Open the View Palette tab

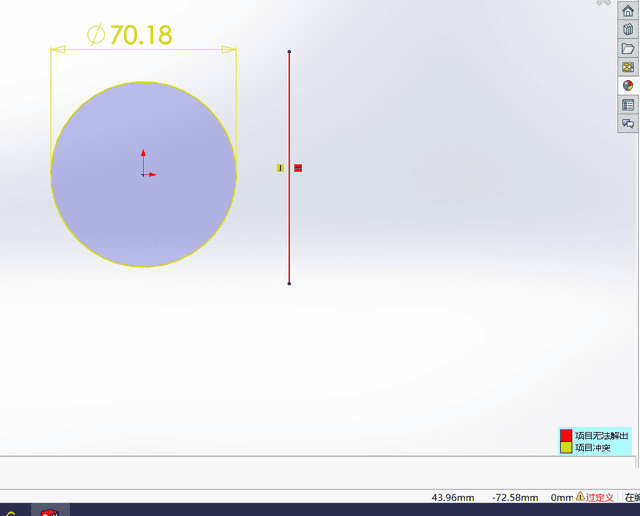[628, 67]
